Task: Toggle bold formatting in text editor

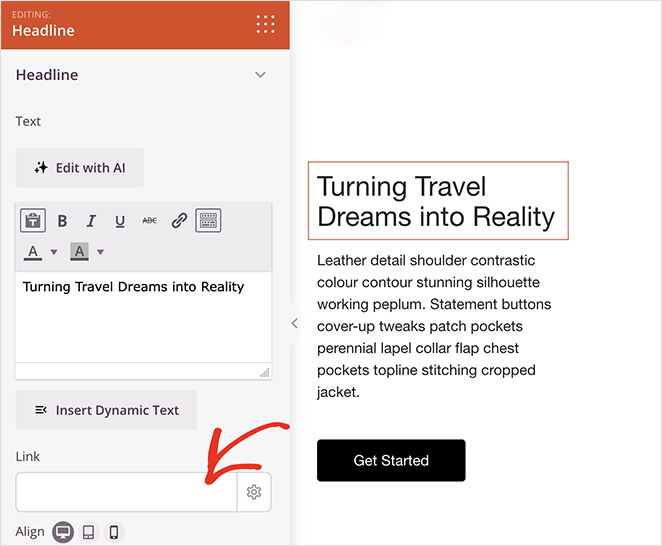Action: tap(62, 221)
